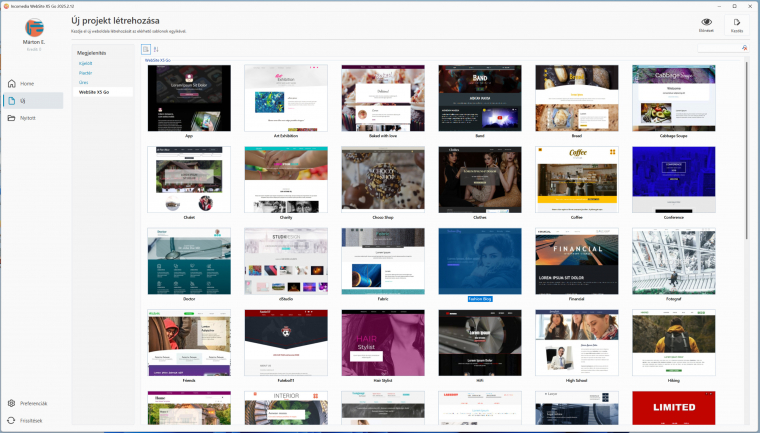Viewport: 760px width, 433px height.
Task: Choose the Coffee template thumbnail
Action: tap(577, 179)
